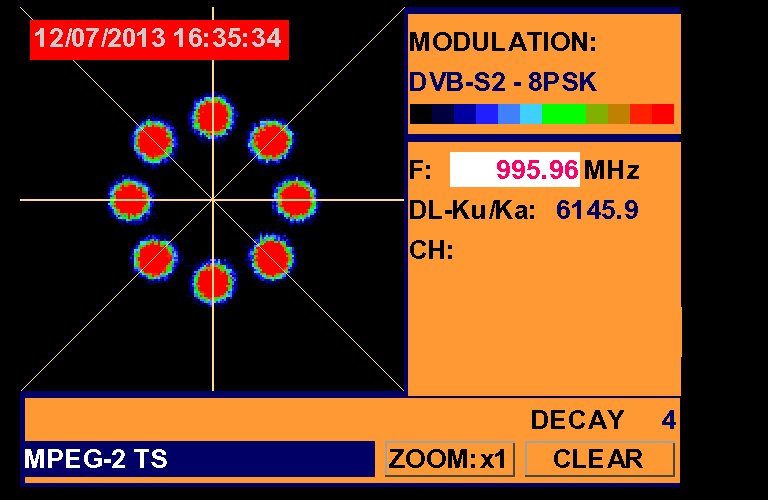Click the DL-Ku/Ka value 6145.9
768x500 pixels.
click(597, 210)
